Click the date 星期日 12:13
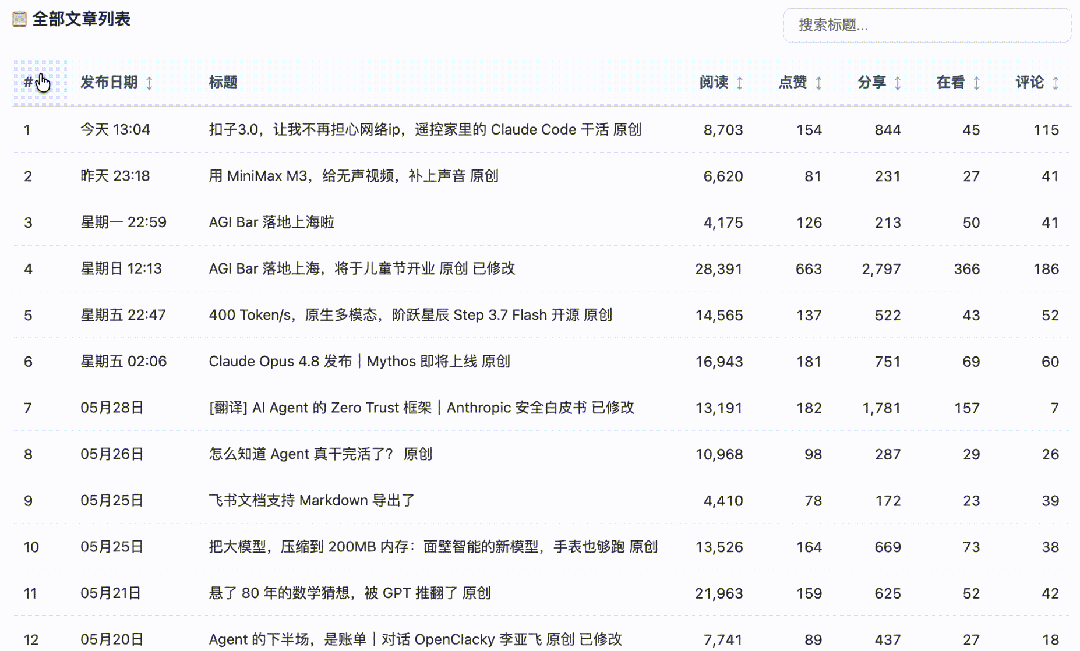The height and width of the screenshot is (651, 1080). tap(121, 269)
